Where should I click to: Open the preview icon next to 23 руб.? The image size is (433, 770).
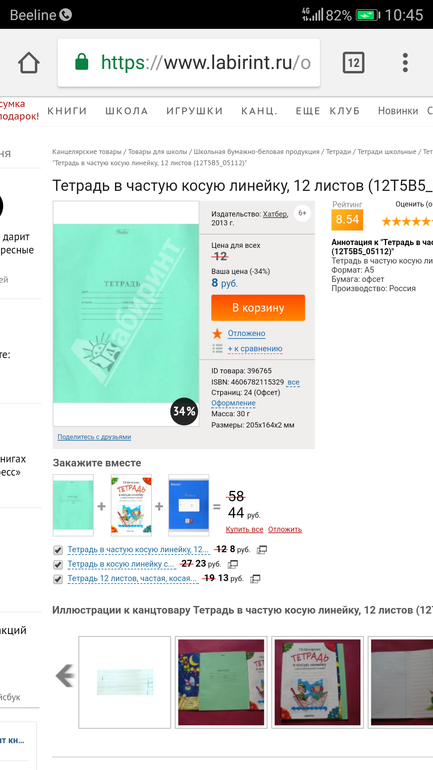(x=233, y=564)
